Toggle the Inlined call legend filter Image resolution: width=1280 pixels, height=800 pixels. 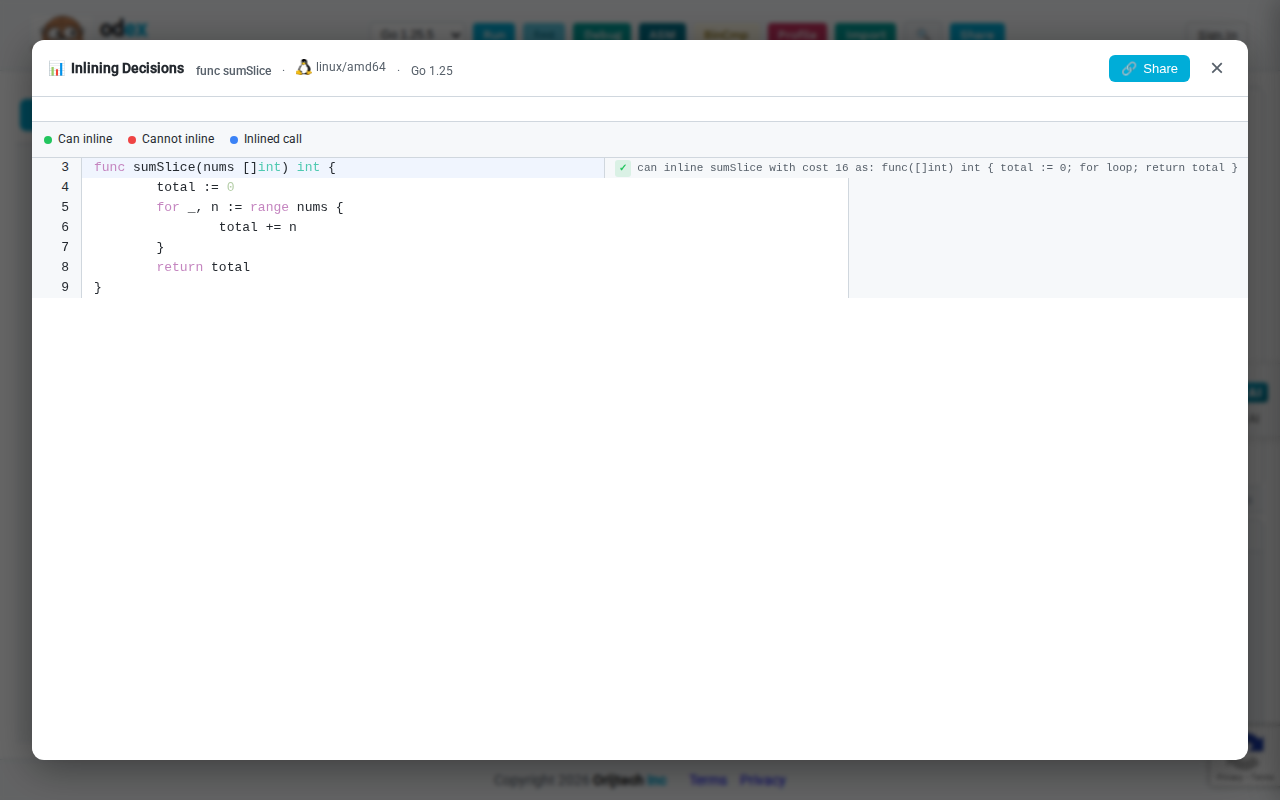(265, 139)
